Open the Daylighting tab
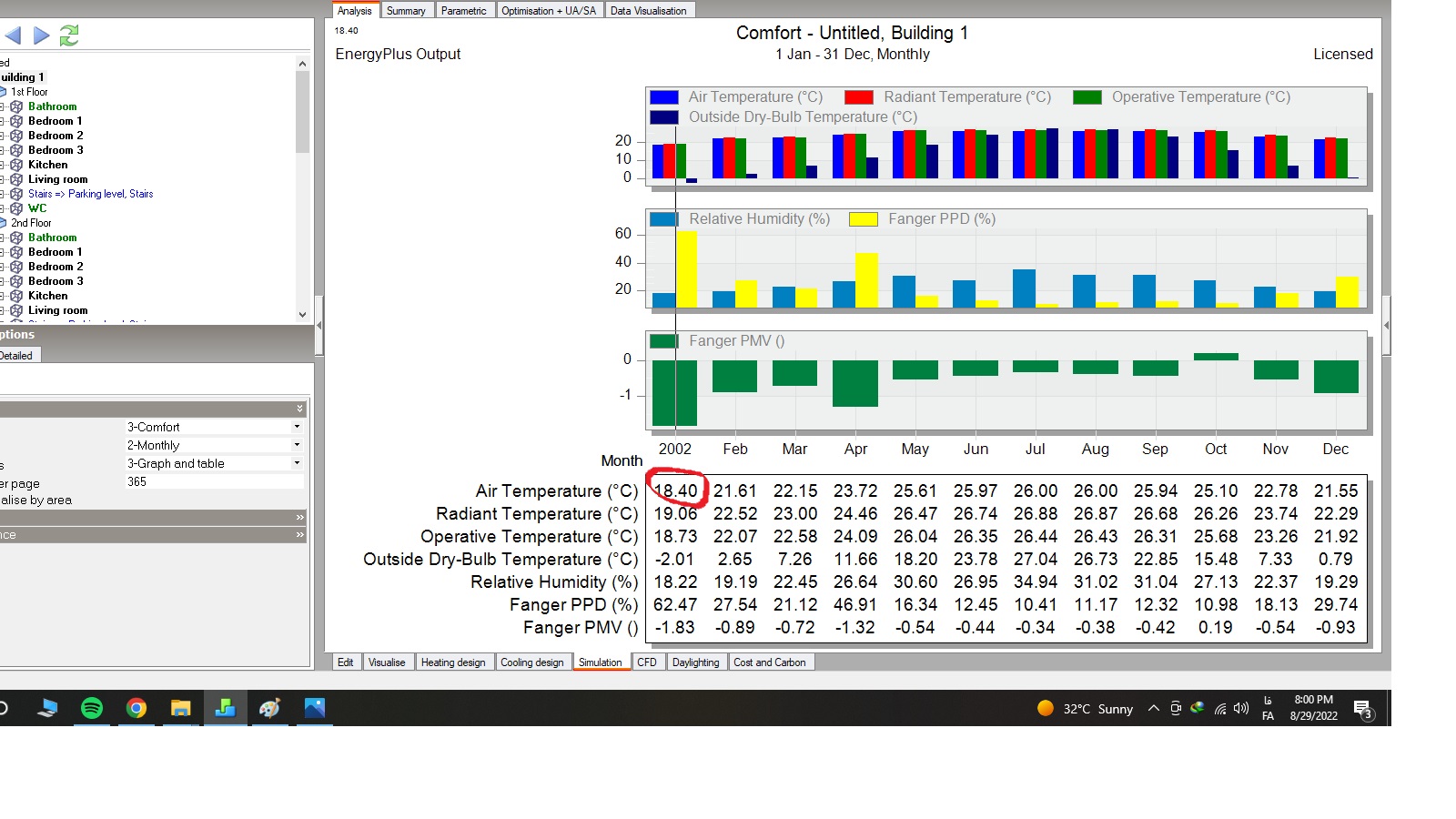The width and height of the screenshot is (1456, 819). 696,662
